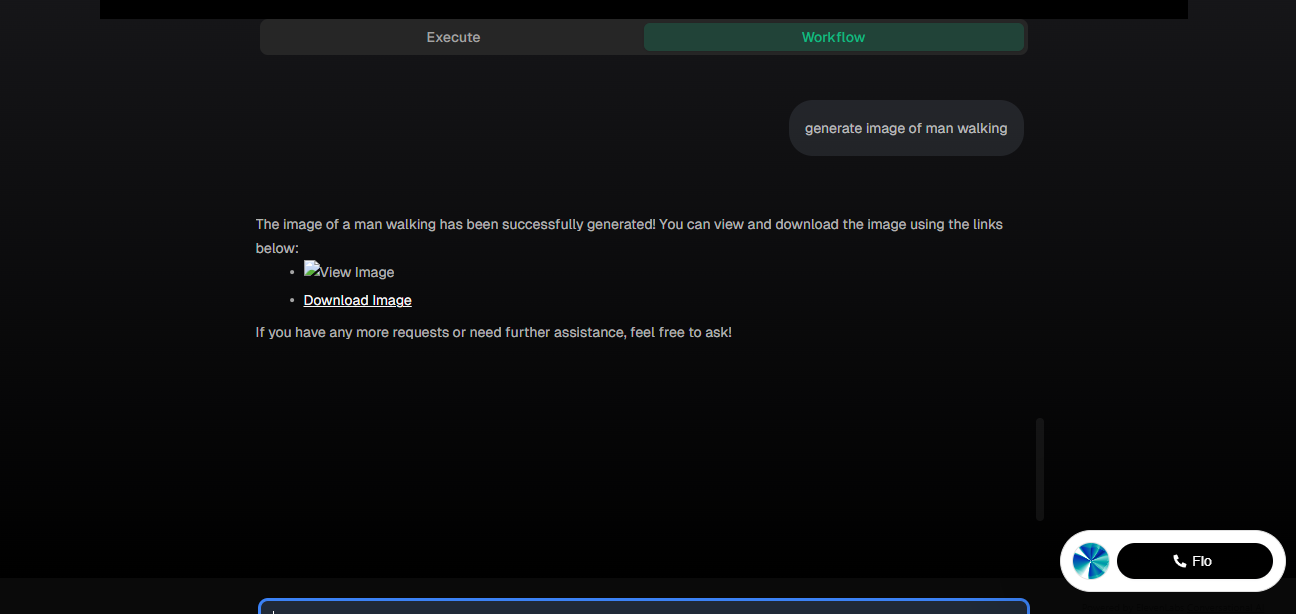Click the empty chat area under the response
The height and width of the screenshot is (614, 1296).
click(640, 450)
